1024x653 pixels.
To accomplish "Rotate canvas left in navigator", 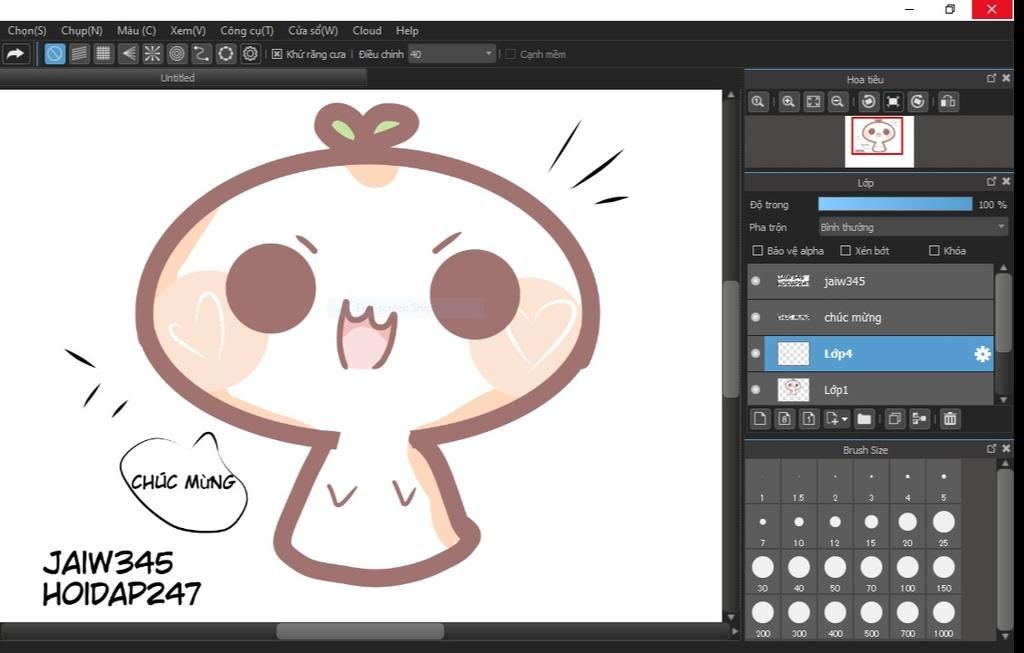I will 869,102.
